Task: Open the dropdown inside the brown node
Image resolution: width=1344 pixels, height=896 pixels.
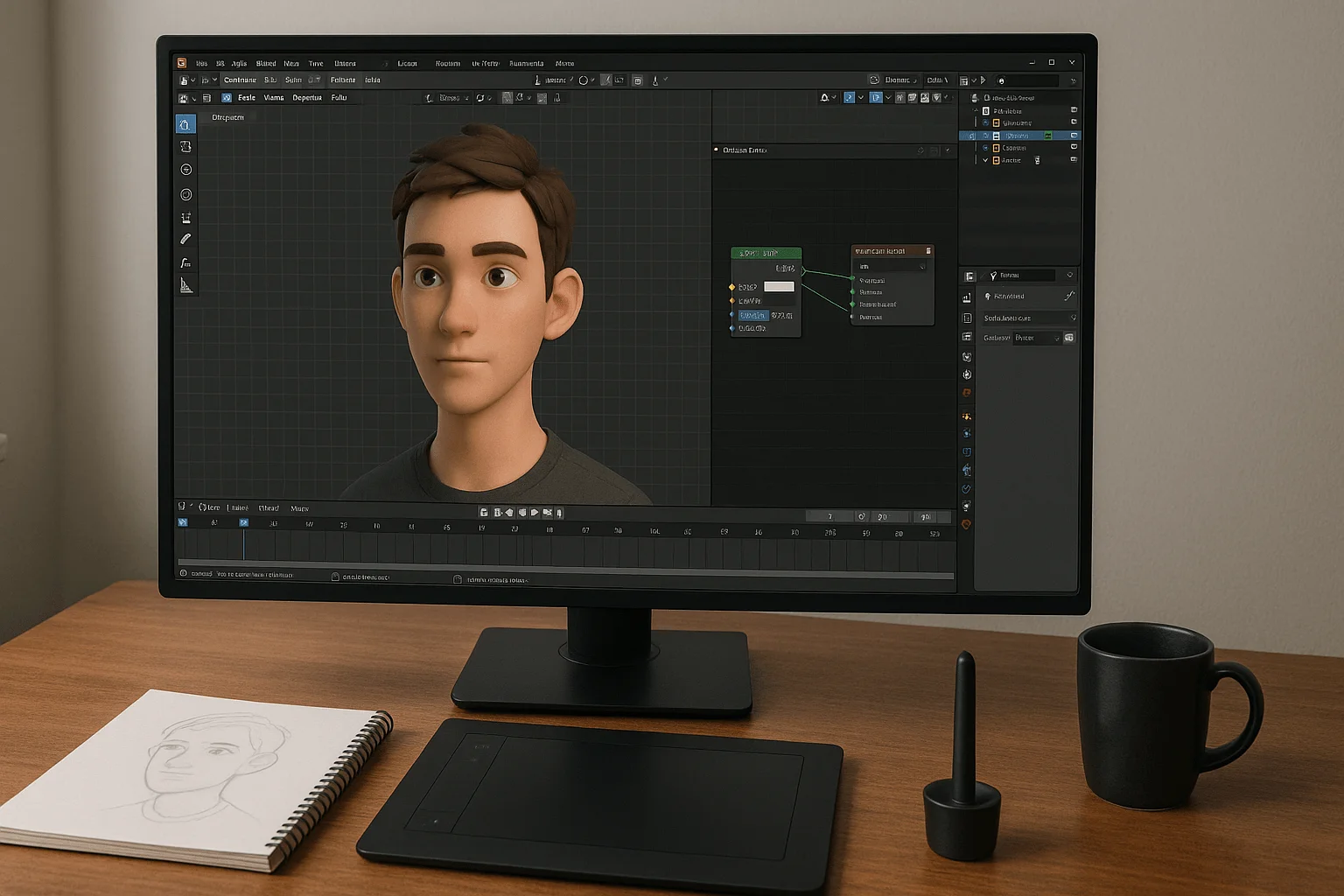Action: click(891, 267)
